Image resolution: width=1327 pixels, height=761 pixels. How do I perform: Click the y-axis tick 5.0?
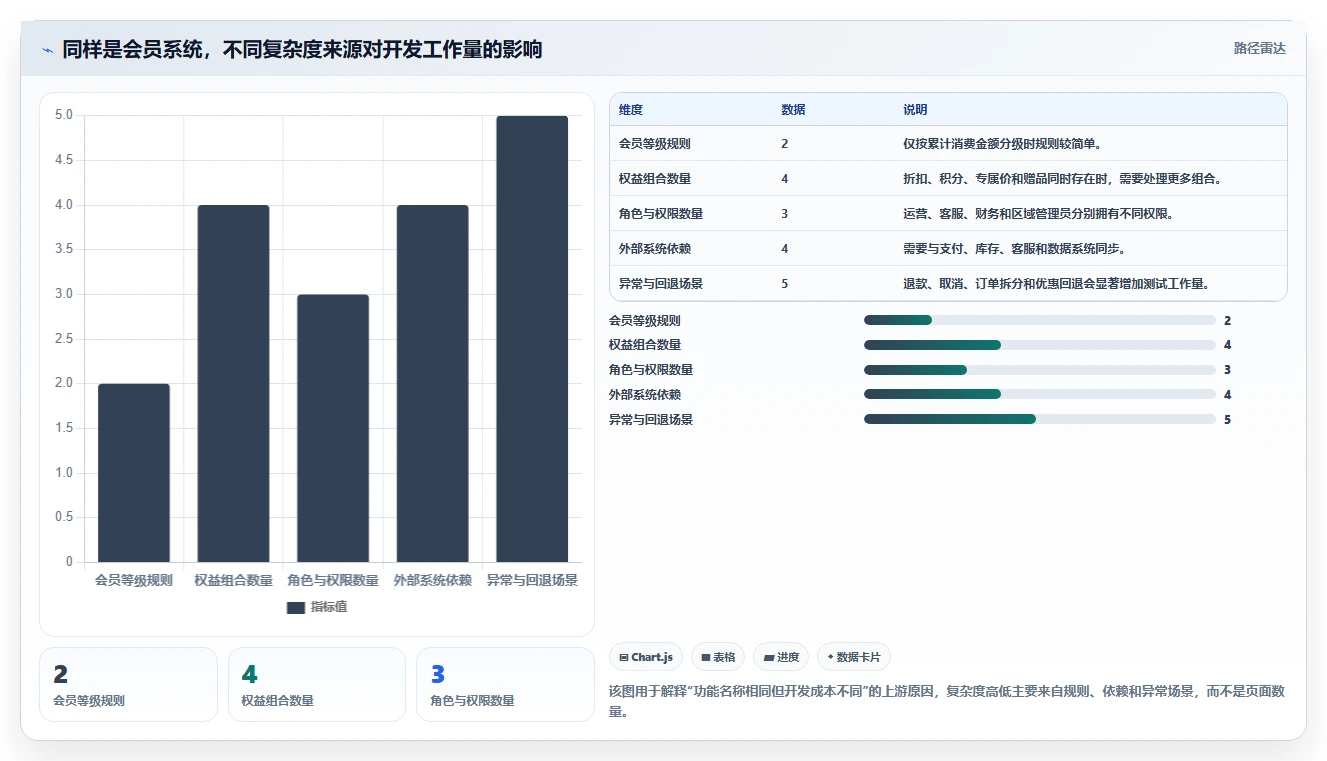(x=63, y=115)
